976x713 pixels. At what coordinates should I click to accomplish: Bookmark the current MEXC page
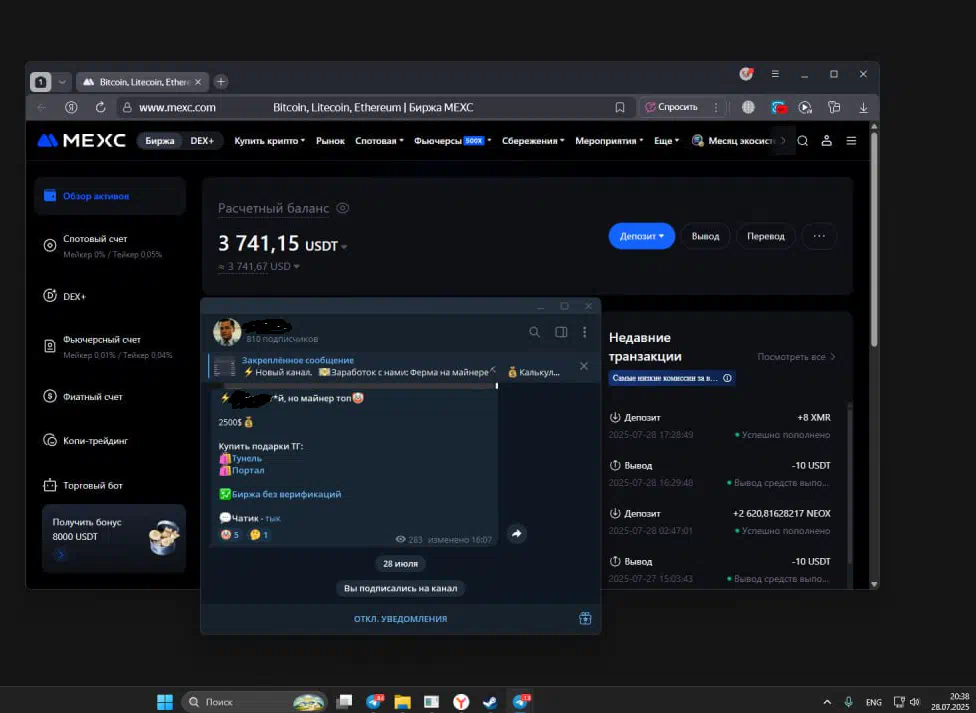(x=620, y=107)
